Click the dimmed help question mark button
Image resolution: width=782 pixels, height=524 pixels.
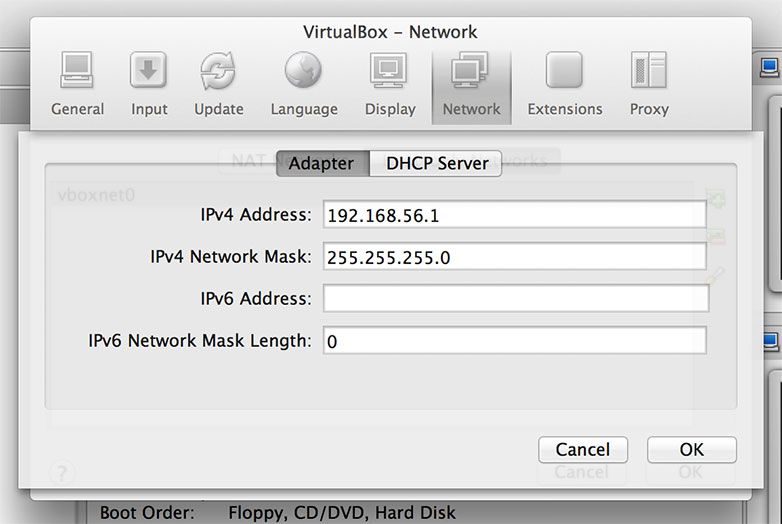point(62,470)
